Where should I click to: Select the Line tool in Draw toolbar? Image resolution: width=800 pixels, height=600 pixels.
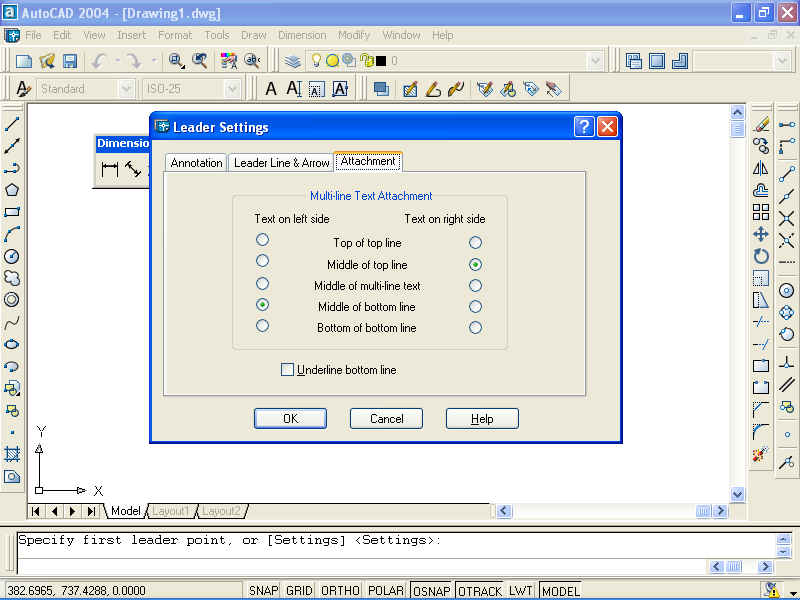tap(12, 124)
